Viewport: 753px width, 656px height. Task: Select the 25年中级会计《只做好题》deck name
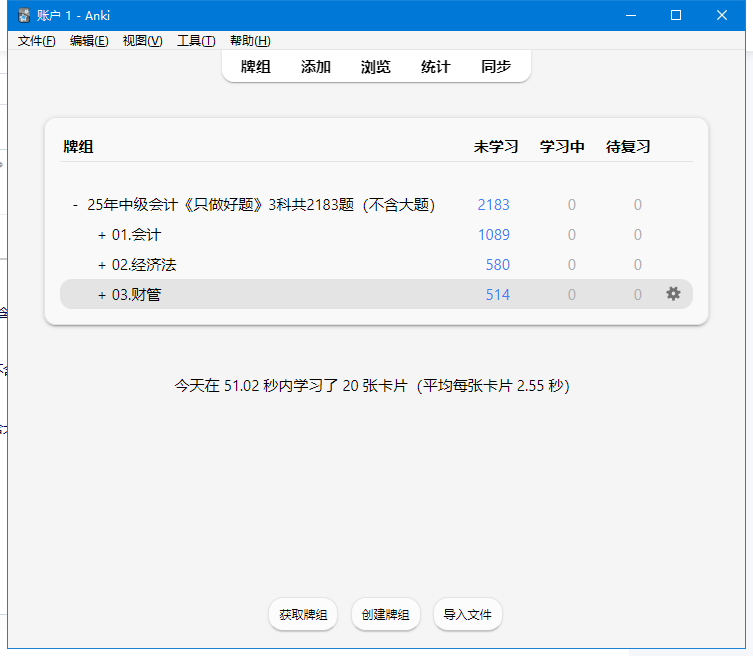[261, 205]
